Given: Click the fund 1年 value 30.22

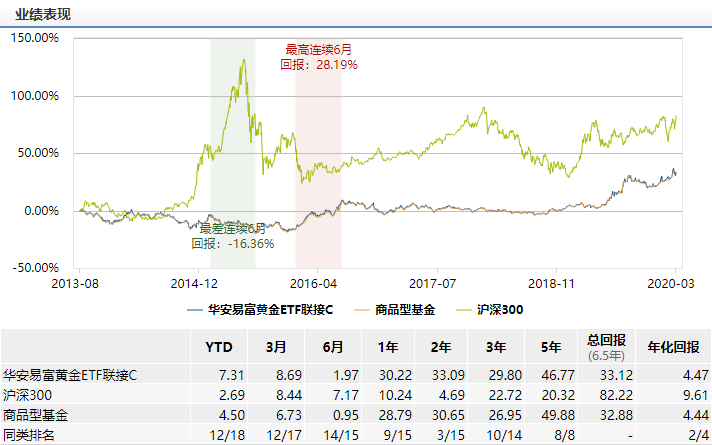Looking at the screenshot, I should (395, 375).
